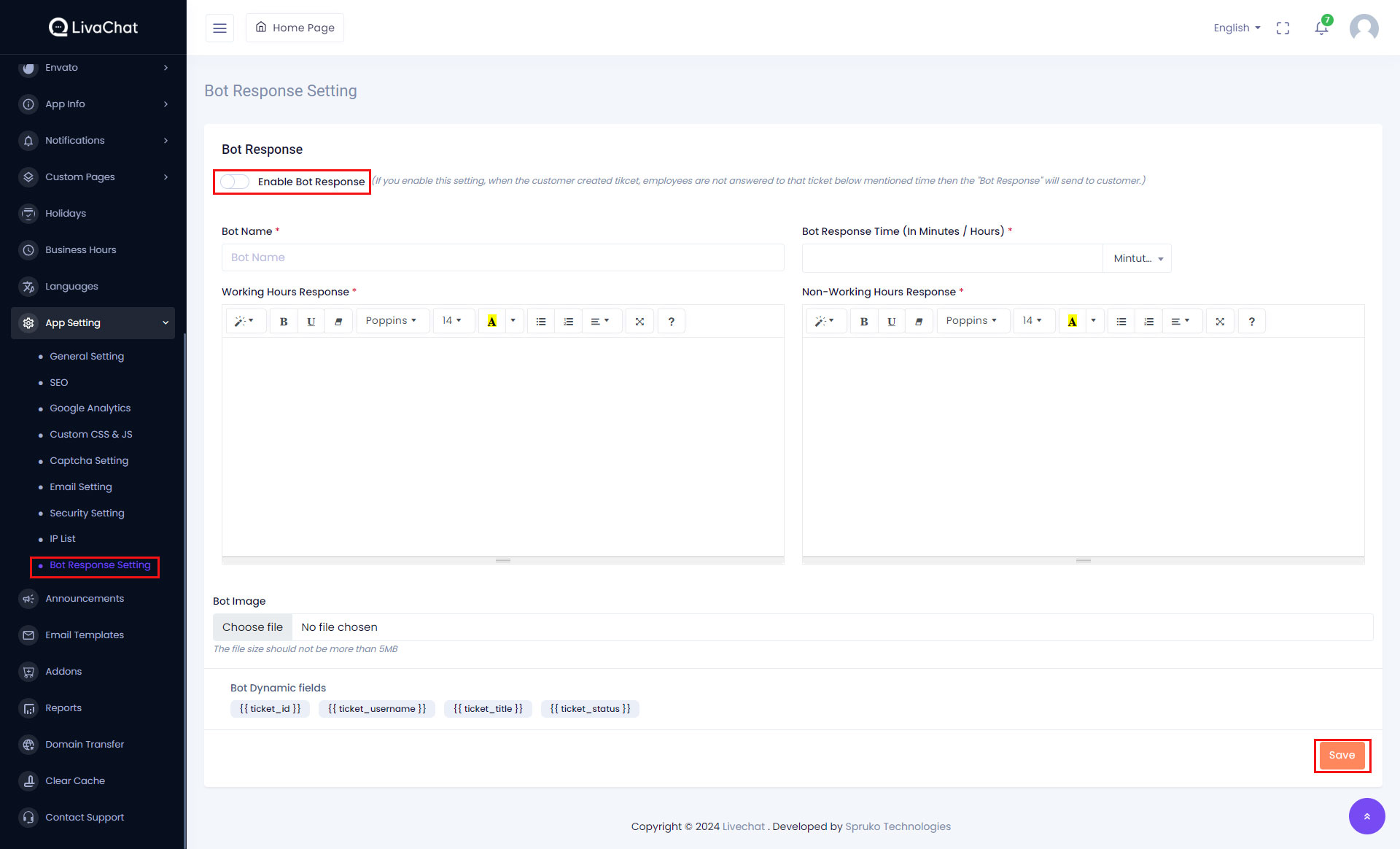Image resolution: width=1400 pixels, height=849 pixels.
Task: Insert unordered list in Working Hours editor
Action: click(x=541, y=321)
